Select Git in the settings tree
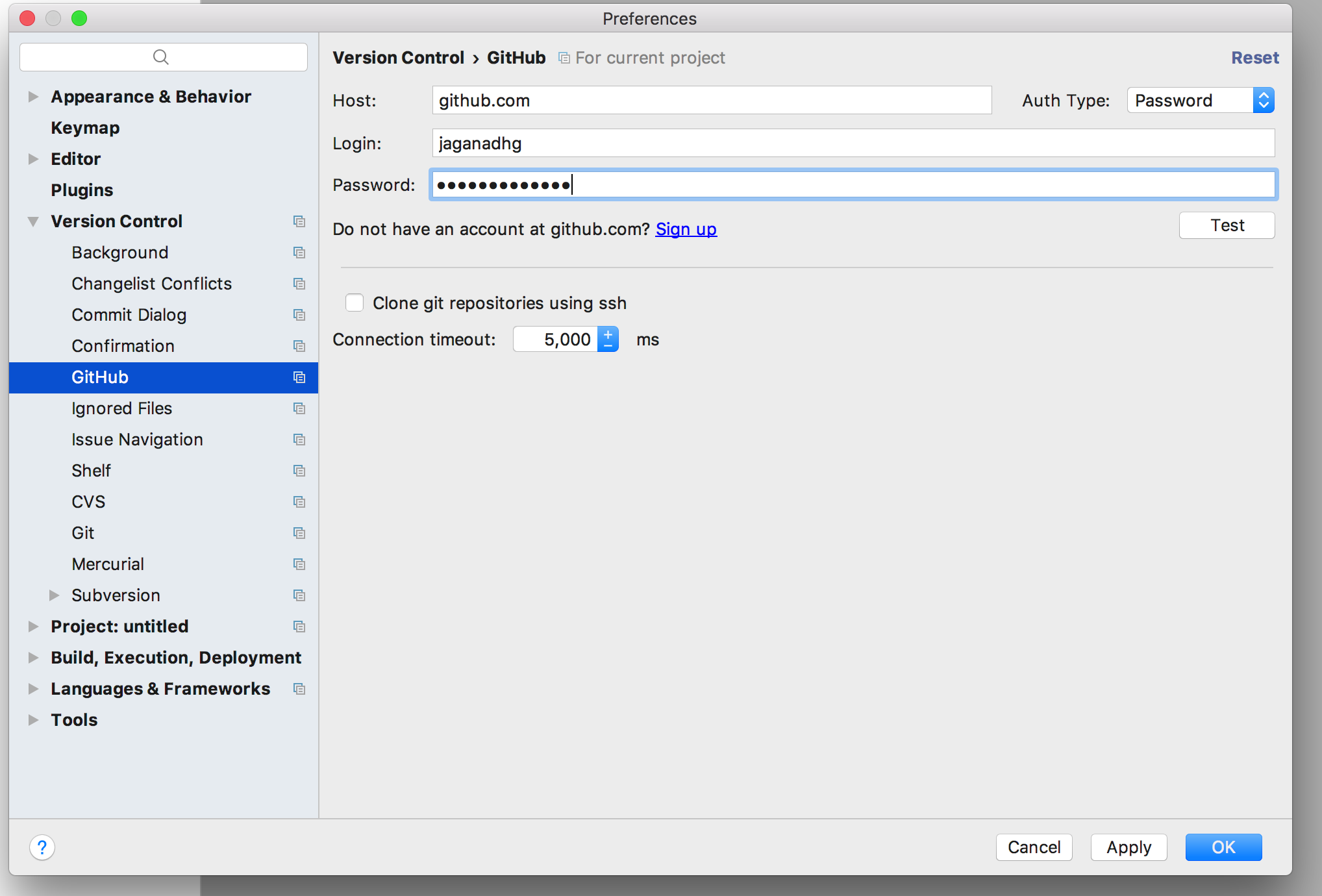This screenshot has height=896, width=1322. (83, 533)
